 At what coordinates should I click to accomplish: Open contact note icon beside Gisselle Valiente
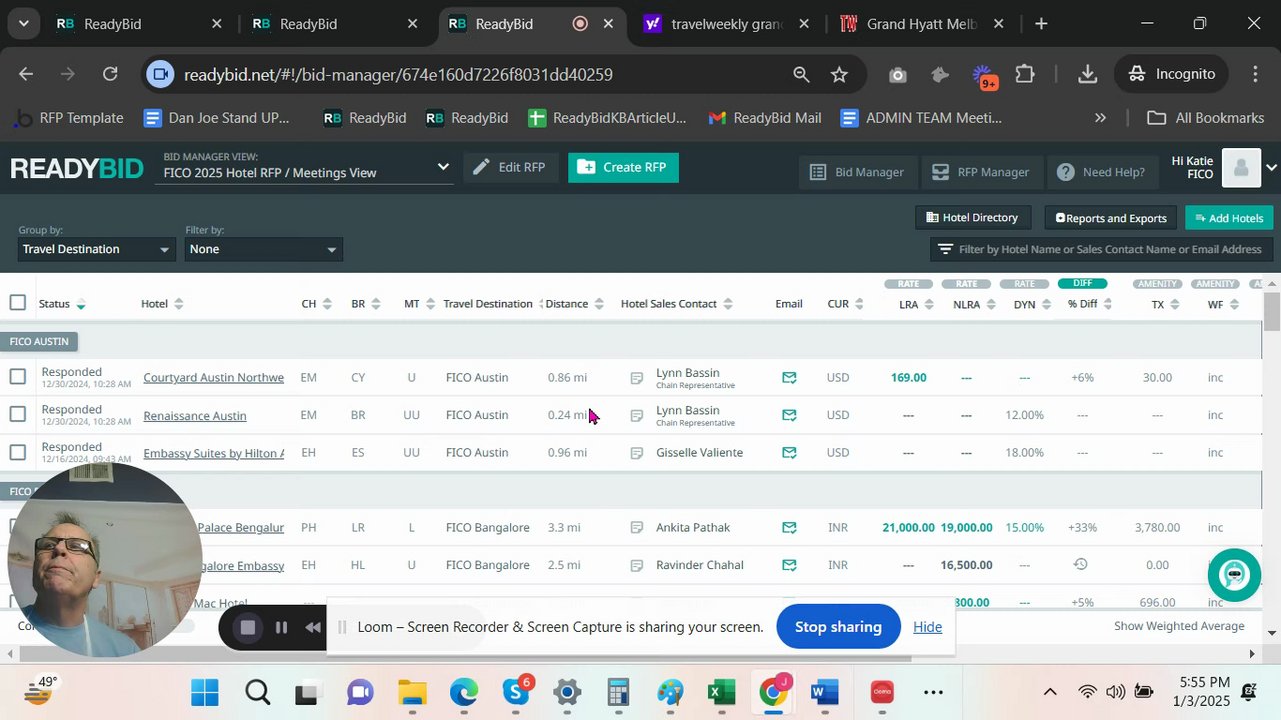tap(636, 453)
